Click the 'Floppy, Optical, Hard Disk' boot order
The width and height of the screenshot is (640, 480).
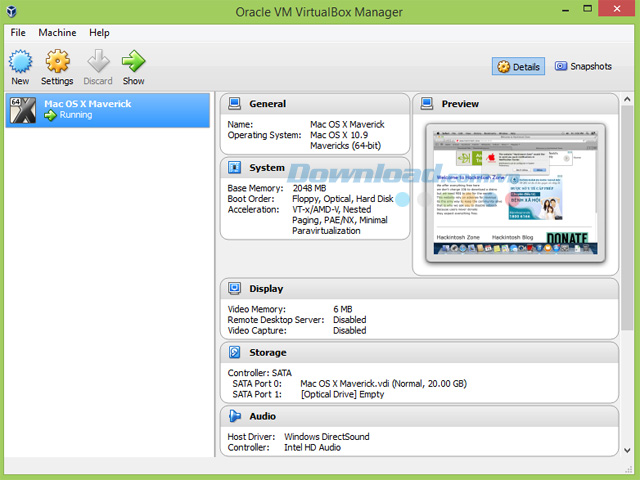point(343,199)
